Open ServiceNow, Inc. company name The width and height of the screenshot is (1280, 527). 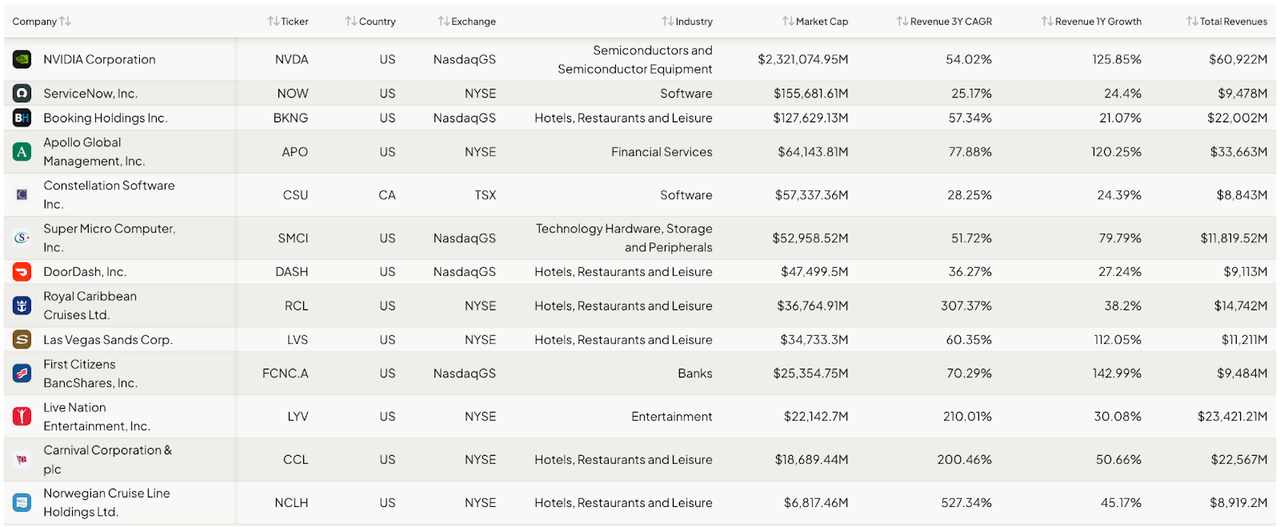[x=91, y=93]
